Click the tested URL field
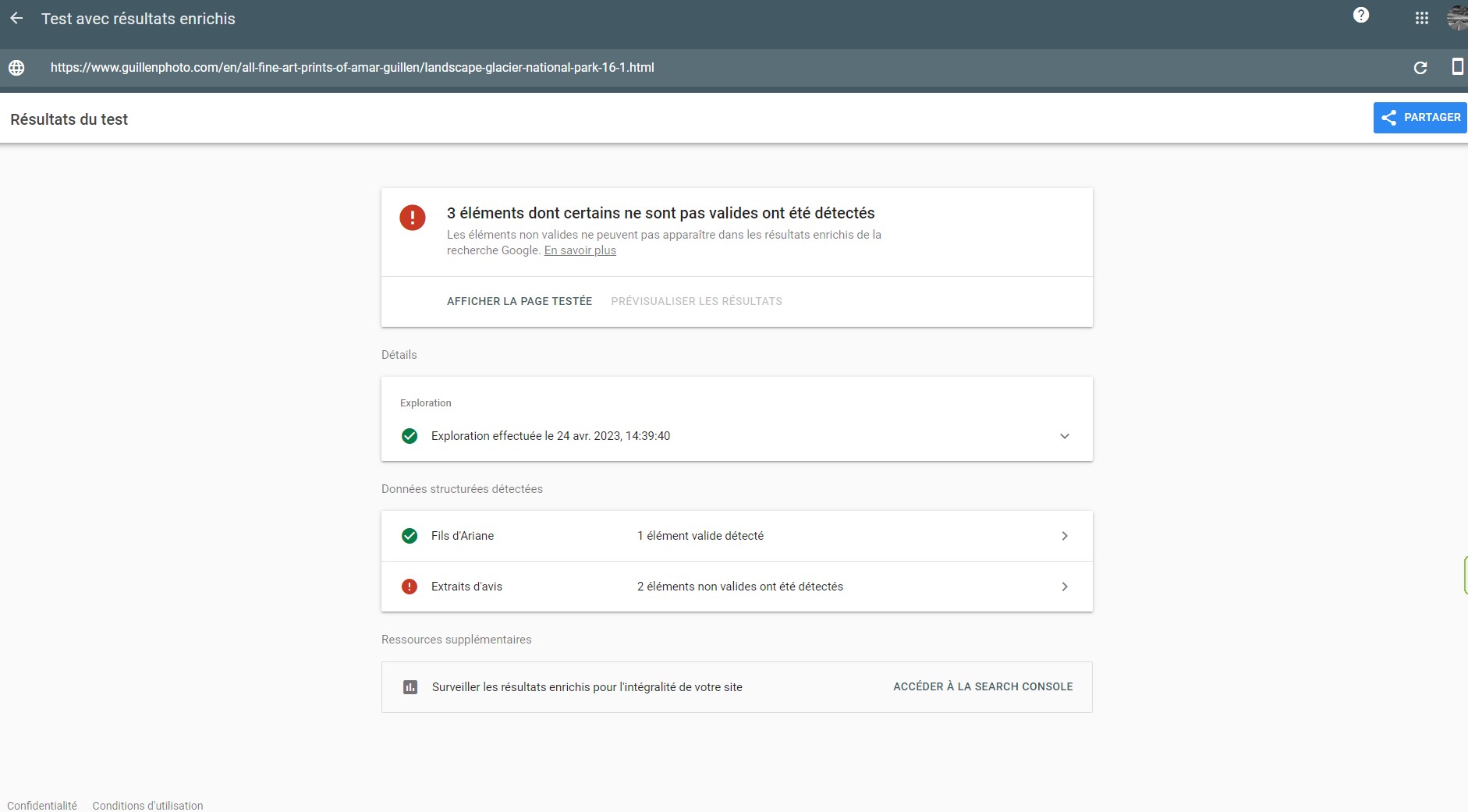 click(353, 68)
